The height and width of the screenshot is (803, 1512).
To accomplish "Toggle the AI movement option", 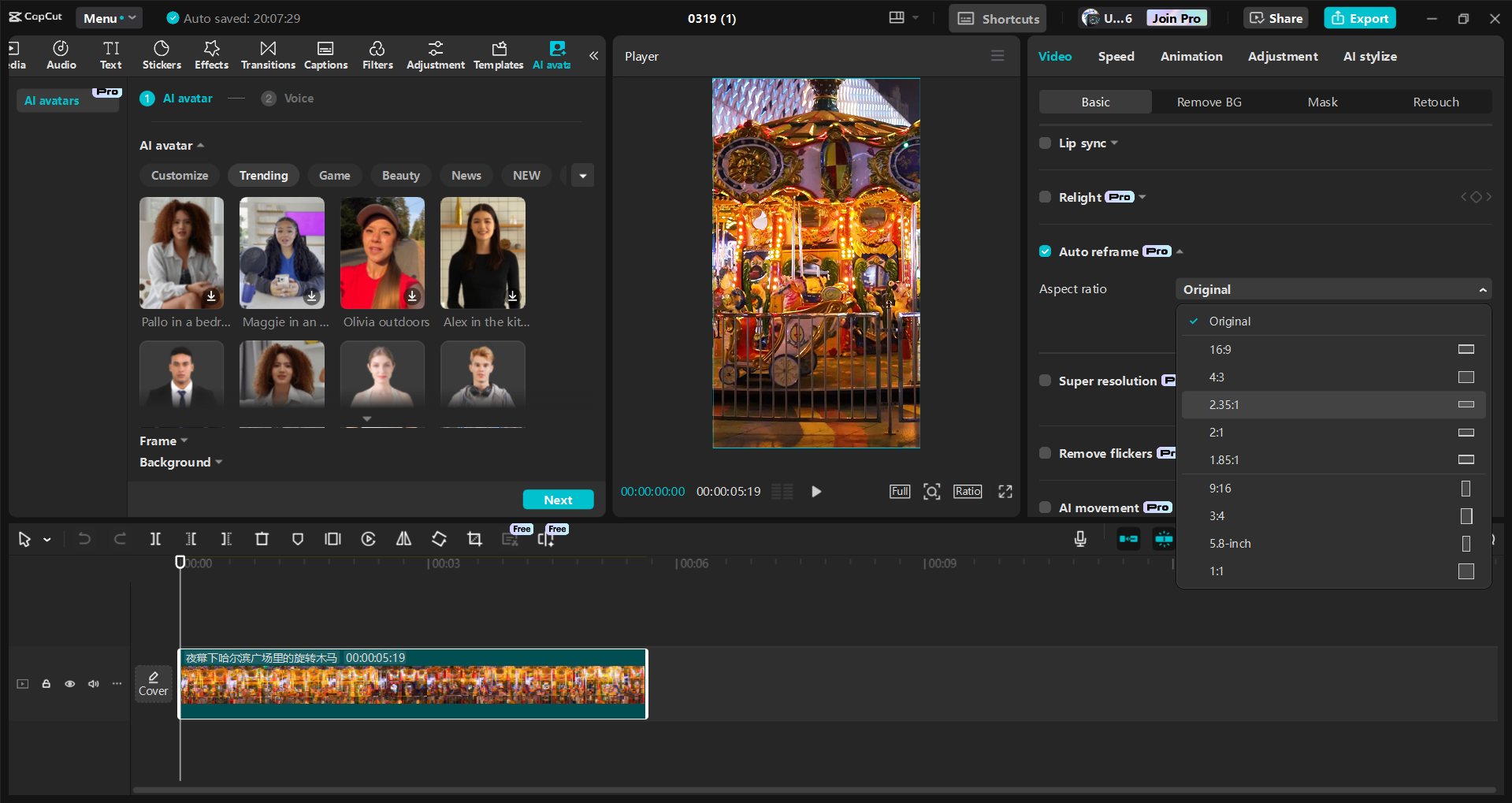I will tap(1045, 507).
